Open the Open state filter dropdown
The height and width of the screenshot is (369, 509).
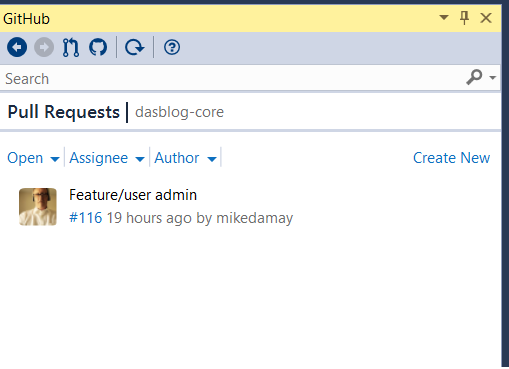pos(33,158)
